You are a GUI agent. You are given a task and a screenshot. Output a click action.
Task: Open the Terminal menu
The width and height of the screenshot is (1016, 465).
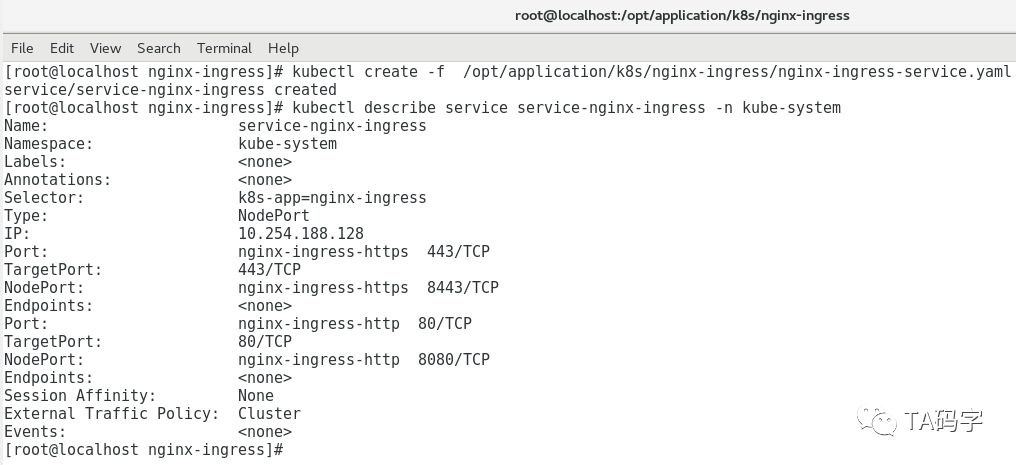(x=224, y=48)
